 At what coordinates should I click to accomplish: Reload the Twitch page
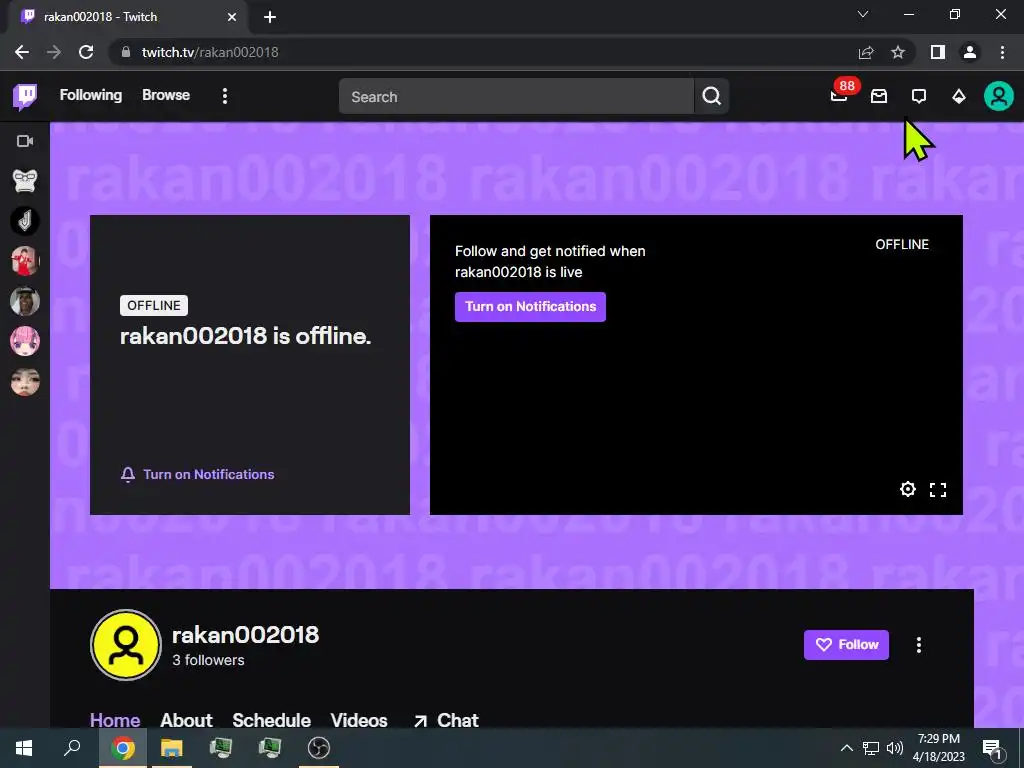click(x=86, y=52)
